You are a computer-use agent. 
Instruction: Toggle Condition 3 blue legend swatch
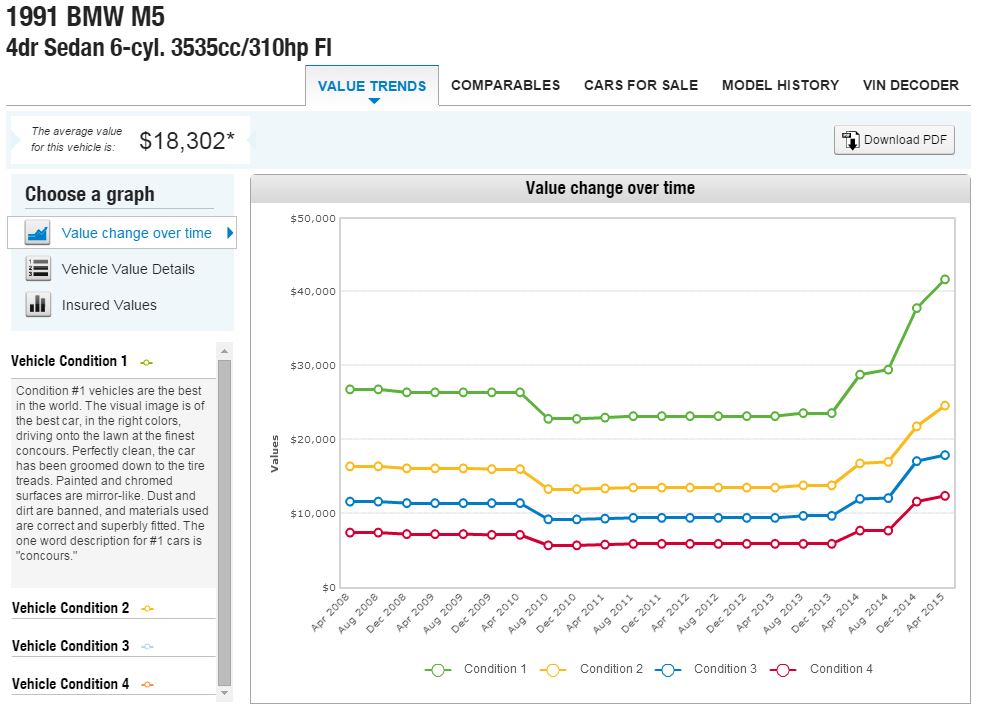pos(670,669)
